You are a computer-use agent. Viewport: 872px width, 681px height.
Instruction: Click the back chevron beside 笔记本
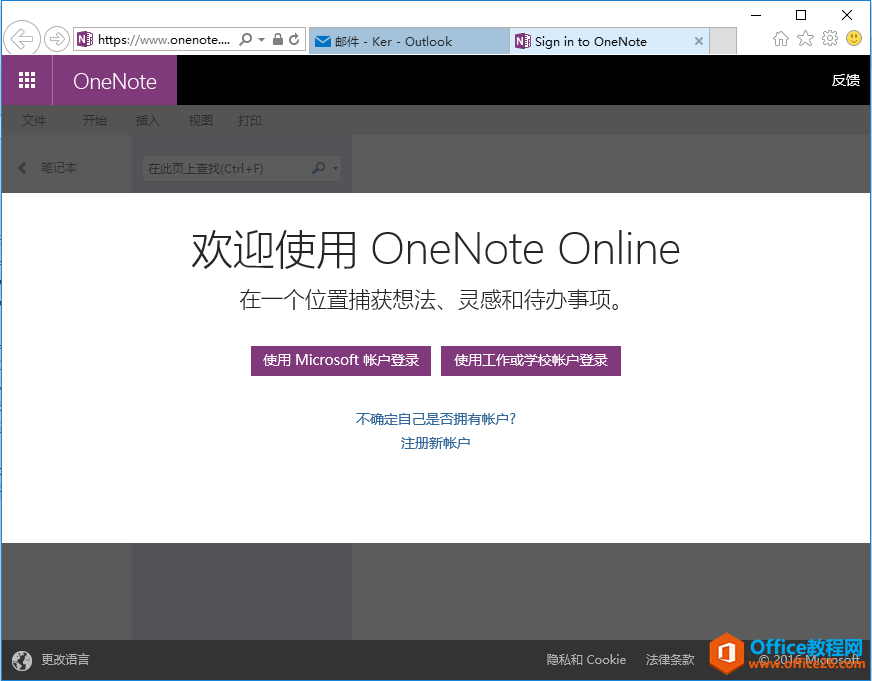22,167
